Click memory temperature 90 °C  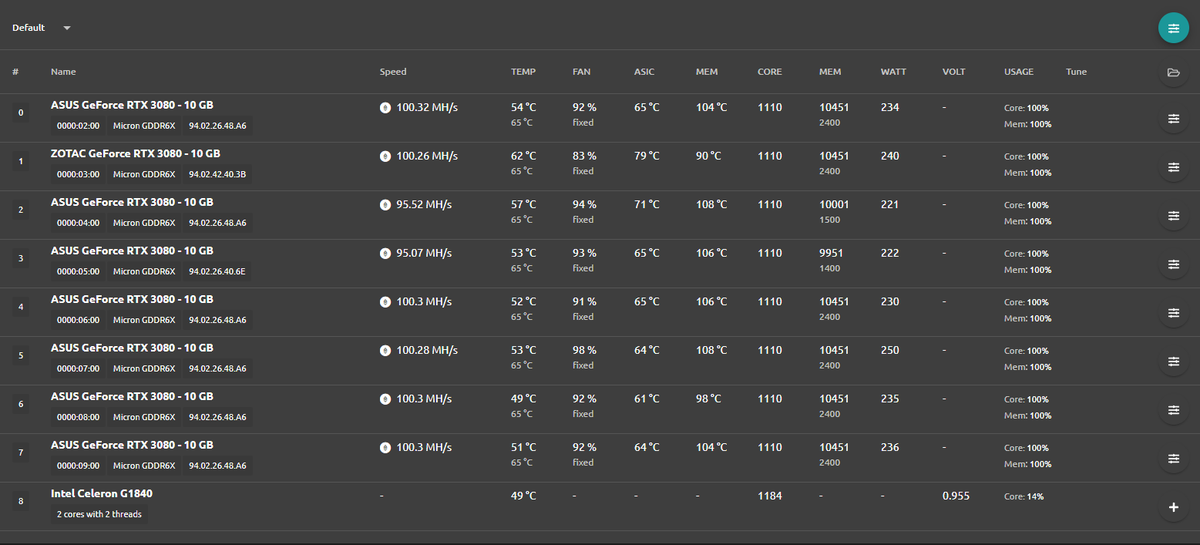click(709, 156)
